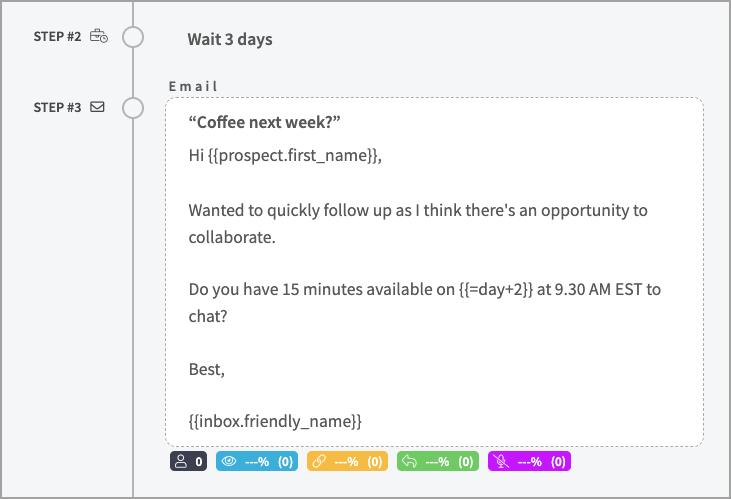Click the Step #2 wait briefcase-clock icon
Screen dimensions: 731x499
click(98, 37)
